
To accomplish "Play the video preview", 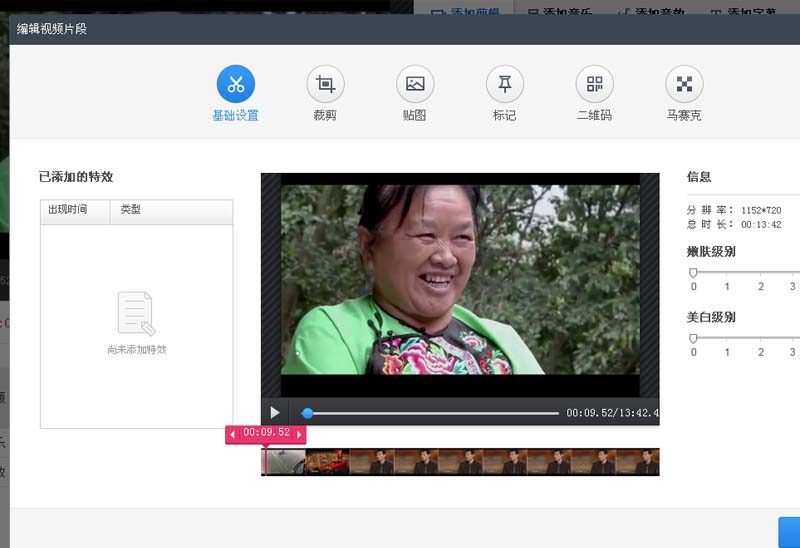I will tap(274, 412).
